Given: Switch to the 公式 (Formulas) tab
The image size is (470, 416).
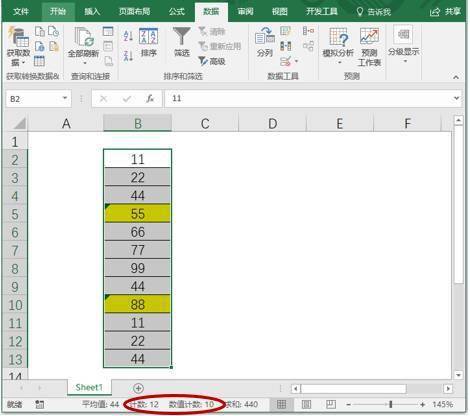Looking at the screenshot, I should tap(176, 12).
